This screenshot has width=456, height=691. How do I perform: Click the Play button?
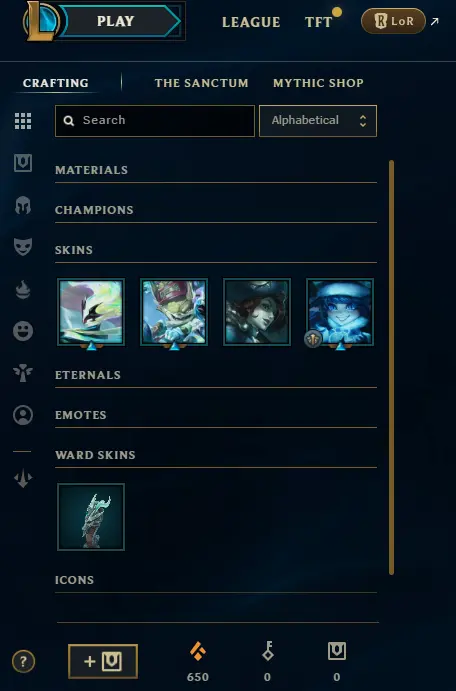(x=120, y=21)
